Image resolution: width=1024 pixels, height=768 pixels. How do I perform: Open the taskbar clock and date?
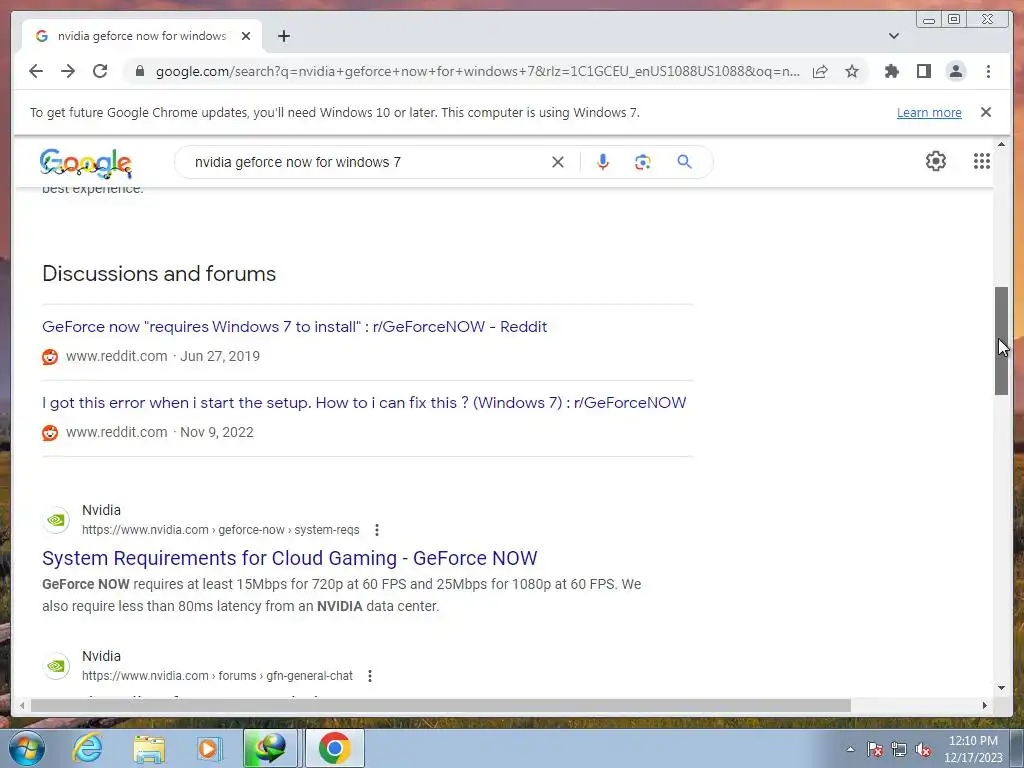click(x=973, y=749)
